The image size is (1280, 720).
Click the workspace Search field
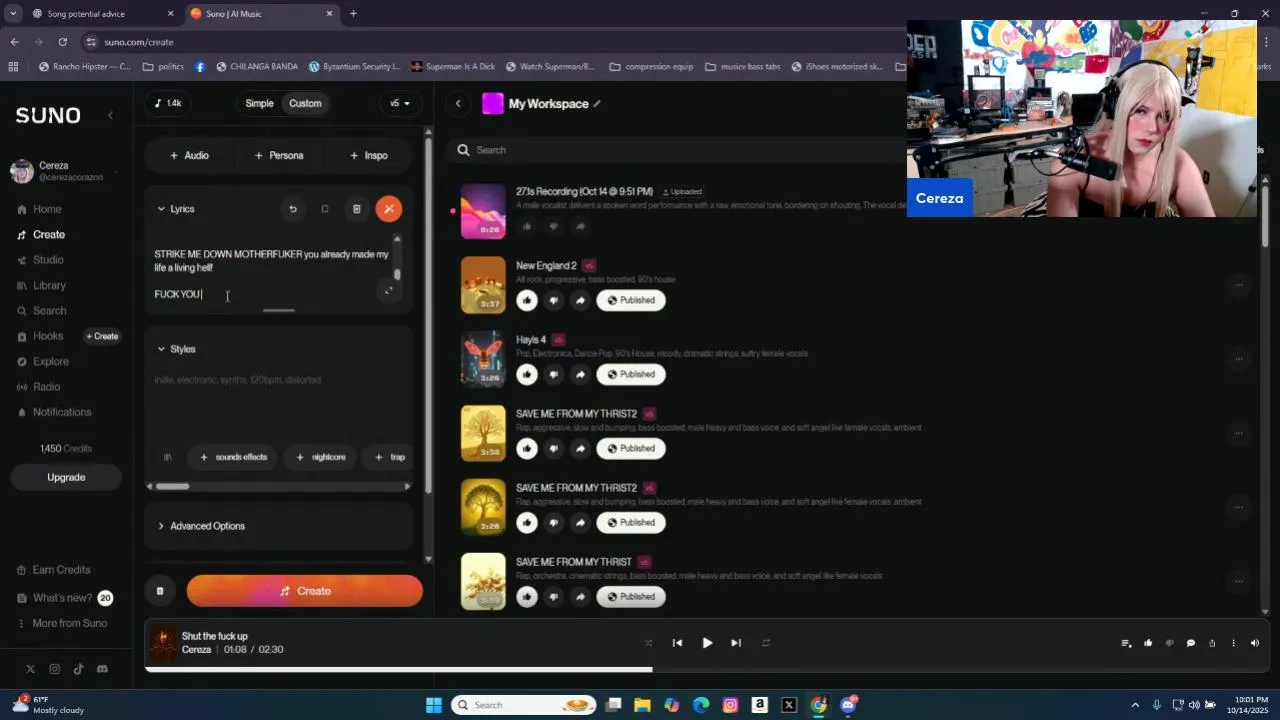pyautogui.click(x=680, y=150)
